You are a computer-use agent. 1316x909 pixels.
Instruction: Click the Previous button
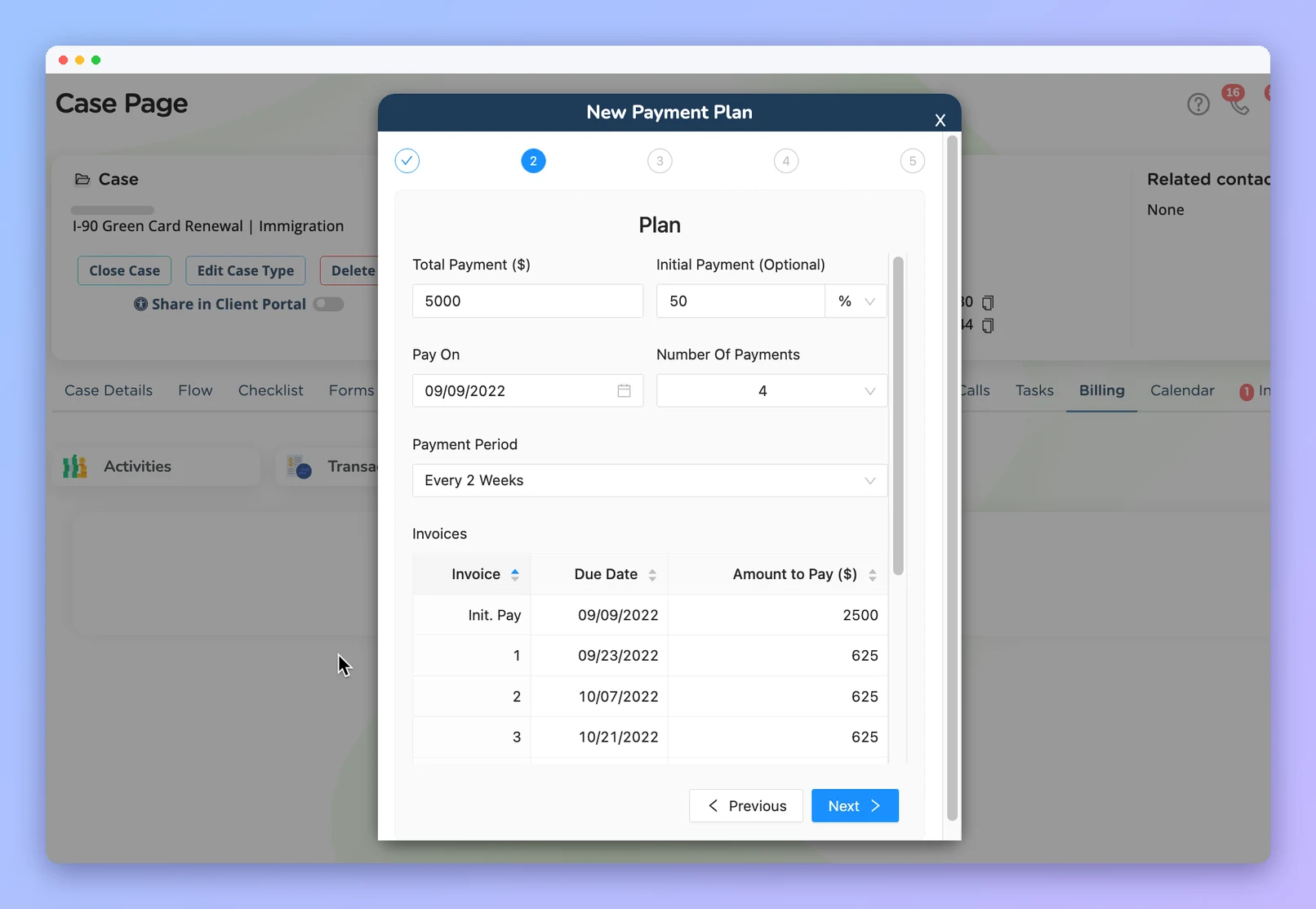pyautogui.click(x=746, y=806)
